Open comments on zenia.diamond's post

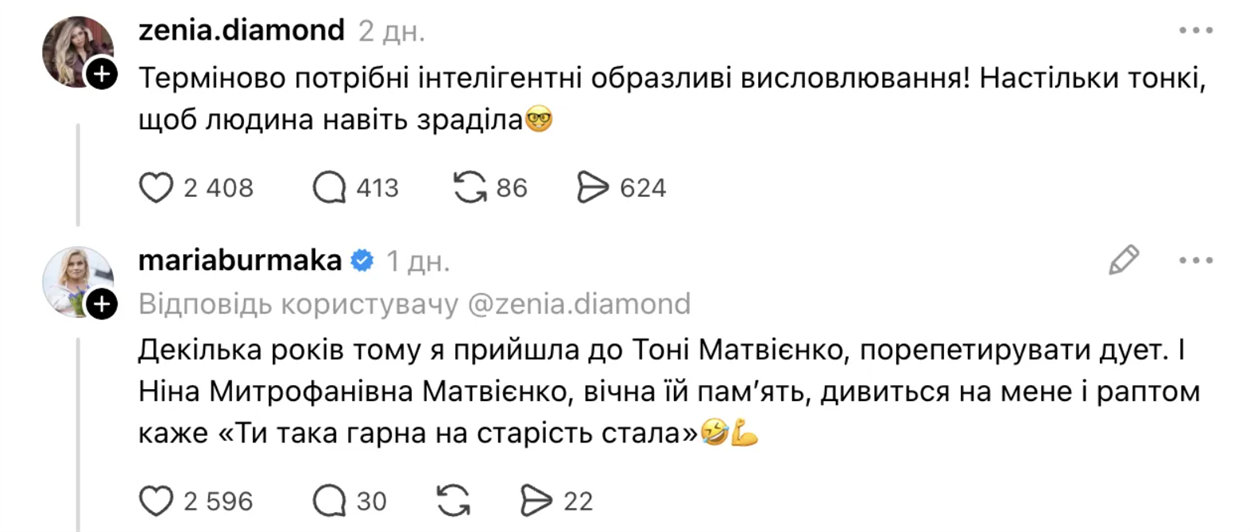(329, 187)
